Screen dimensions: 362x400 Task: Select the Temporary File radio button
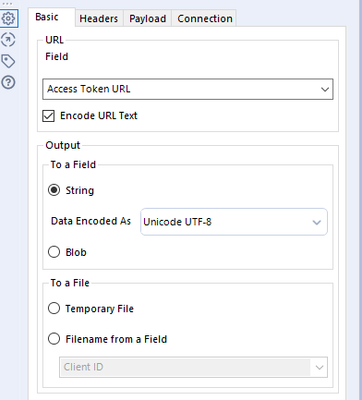[54, 308]
